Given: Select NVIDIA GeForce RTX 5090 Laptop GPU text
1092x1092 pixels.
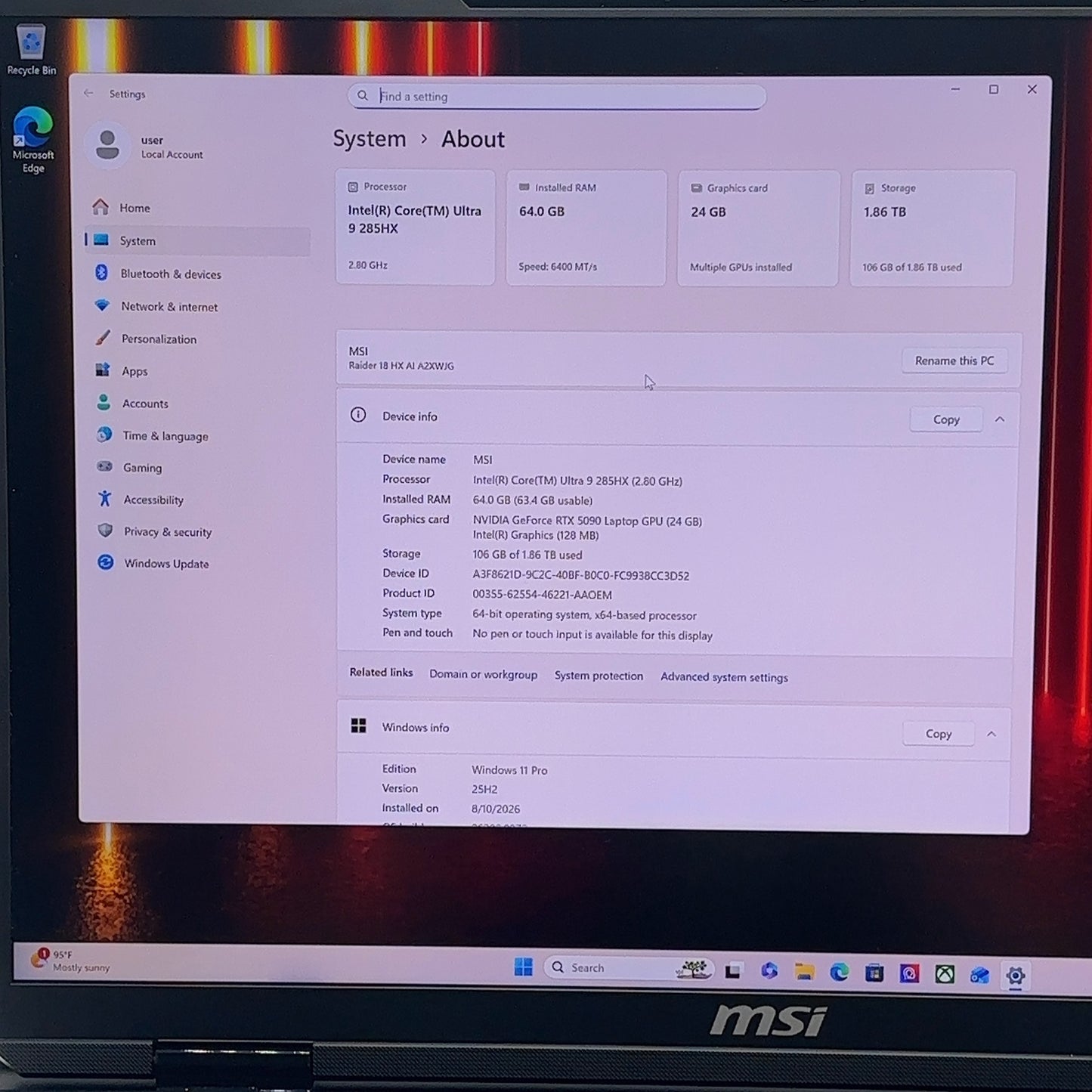Looking at the screenshot, I should pyautogui.click(x=587, y=521).
